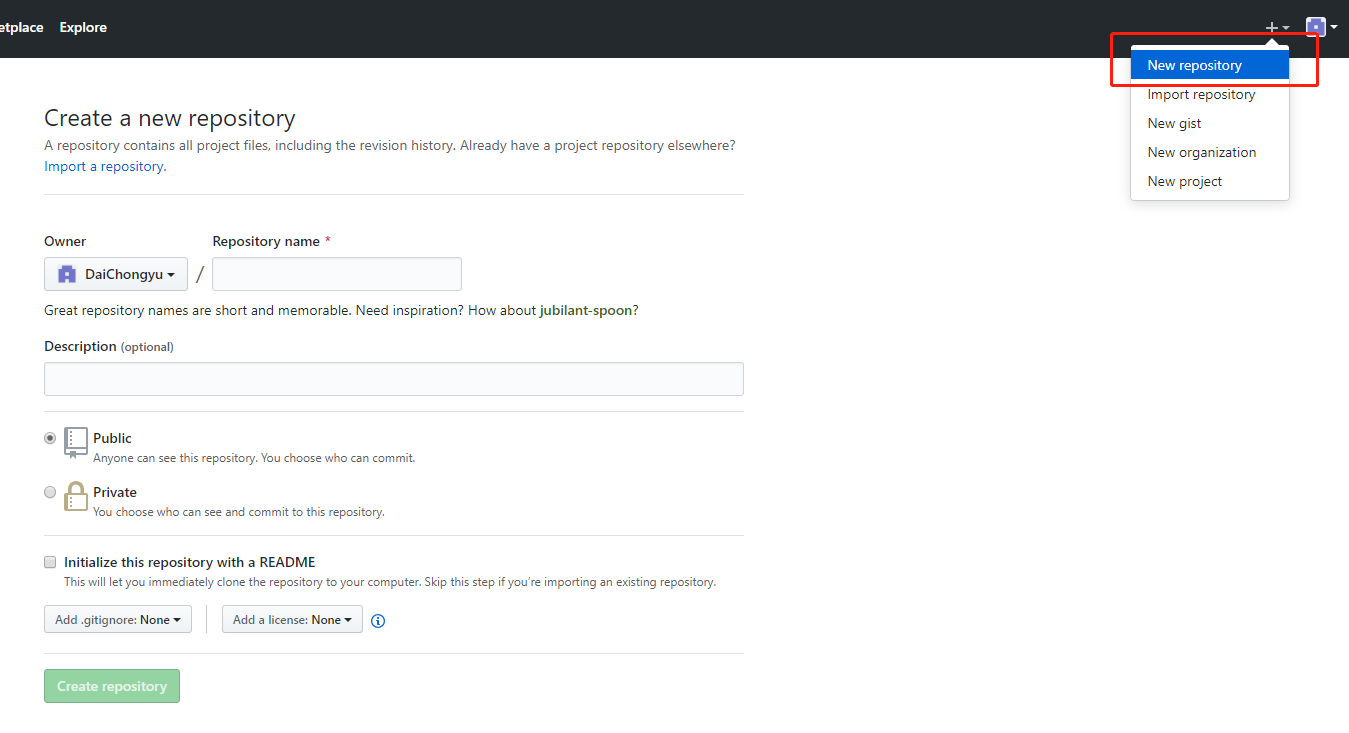The width and height of the screenshot is (1349, 733).
Task: Expand the Owner DaiChongyu dropdown
Action: [x=116, y=274]
